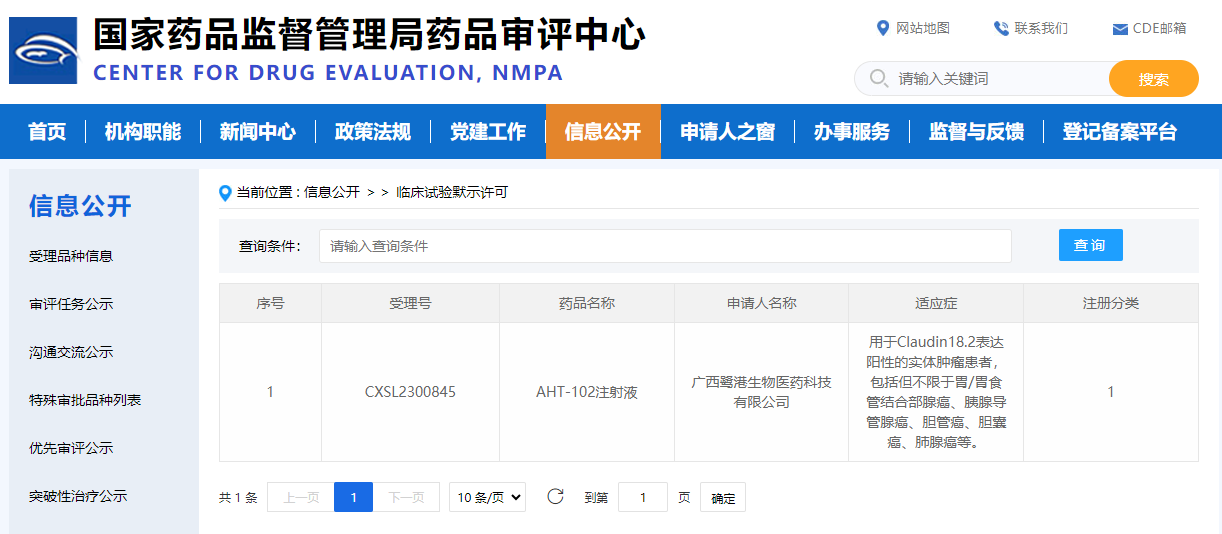Click the CDE mailbox envelope icon

[1120, 29]
